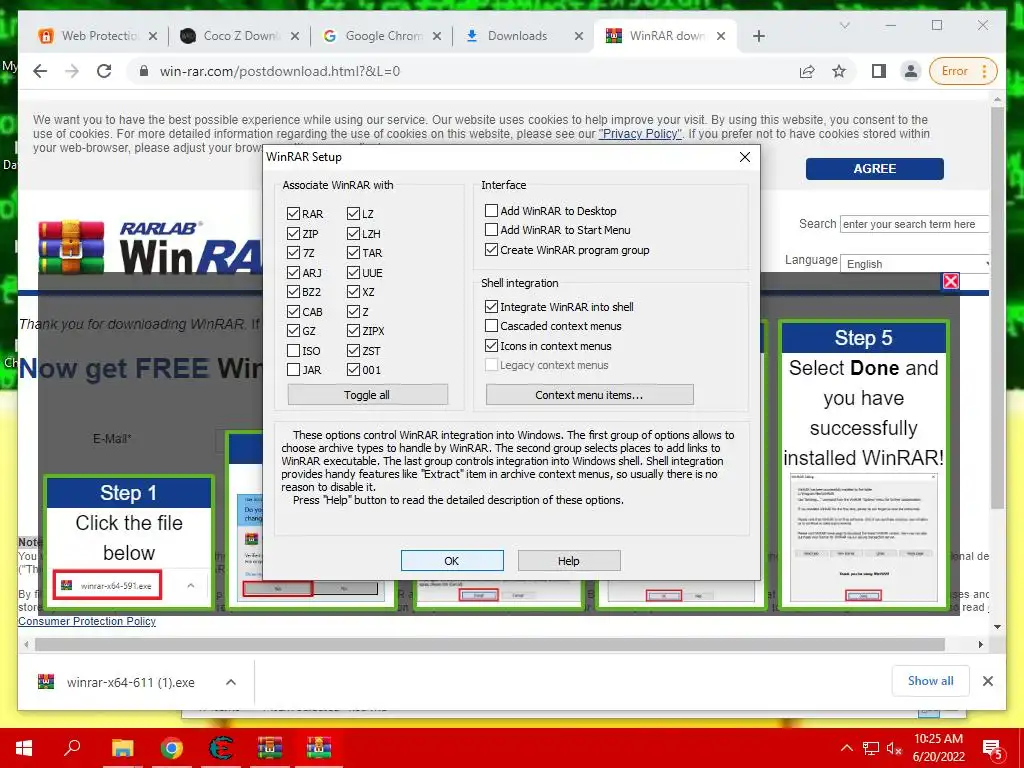Show hidden system tray icons
Viewport: 1024px width, 768px height.
846,748
